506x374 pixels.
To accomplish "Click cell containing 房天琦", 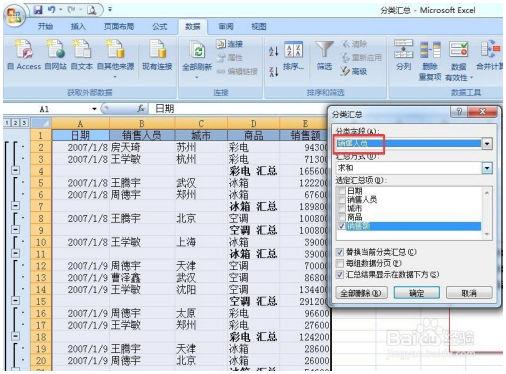I will point(142,147).
